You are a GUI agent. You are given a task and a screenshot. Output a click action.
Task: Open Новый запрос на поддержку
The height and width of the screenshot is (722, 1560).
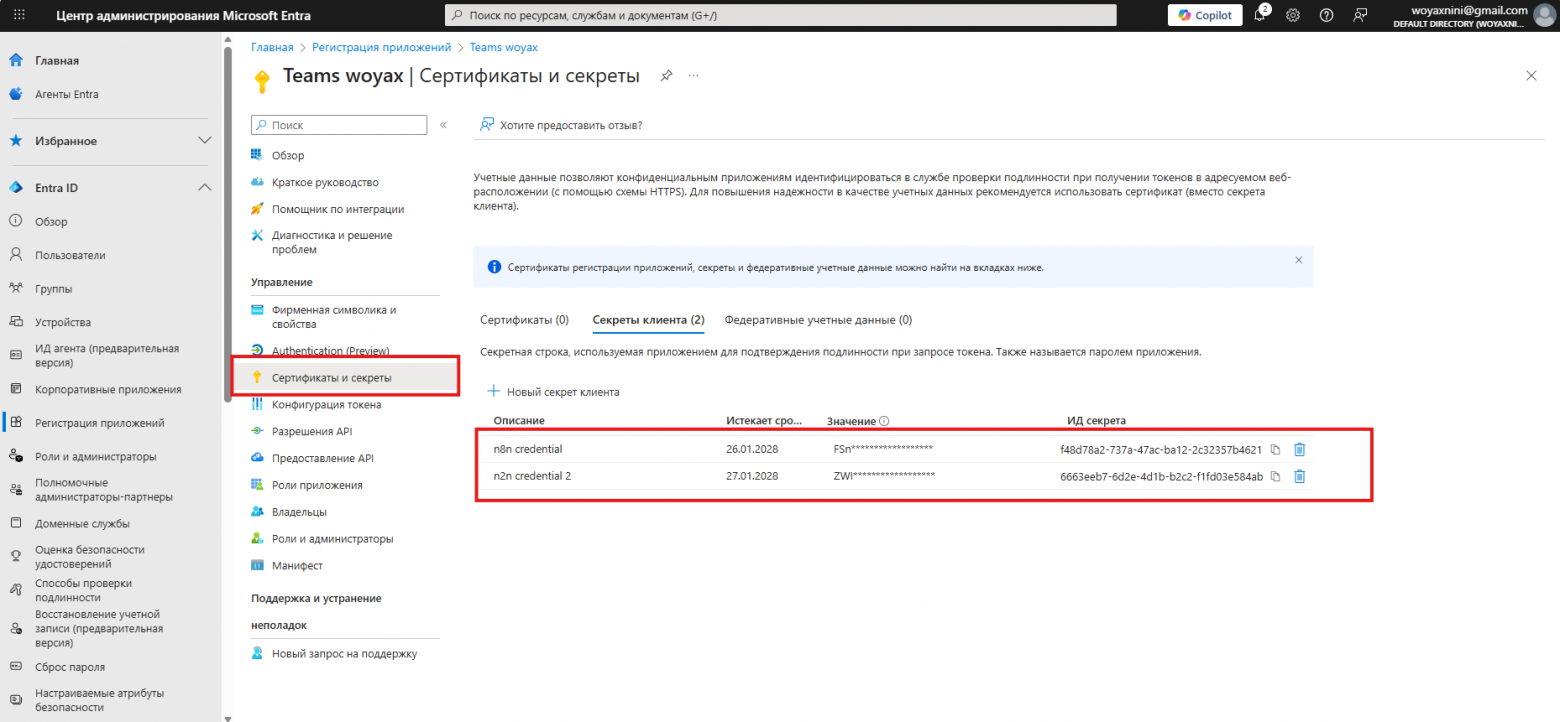coord(344,654)
